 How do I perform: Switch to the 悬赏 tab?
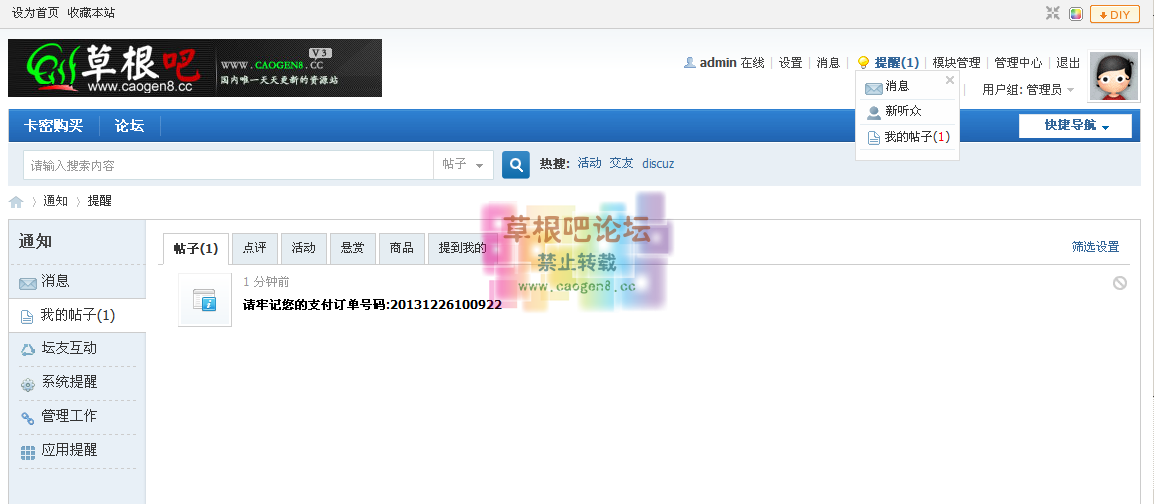click(x=353, y=249)
